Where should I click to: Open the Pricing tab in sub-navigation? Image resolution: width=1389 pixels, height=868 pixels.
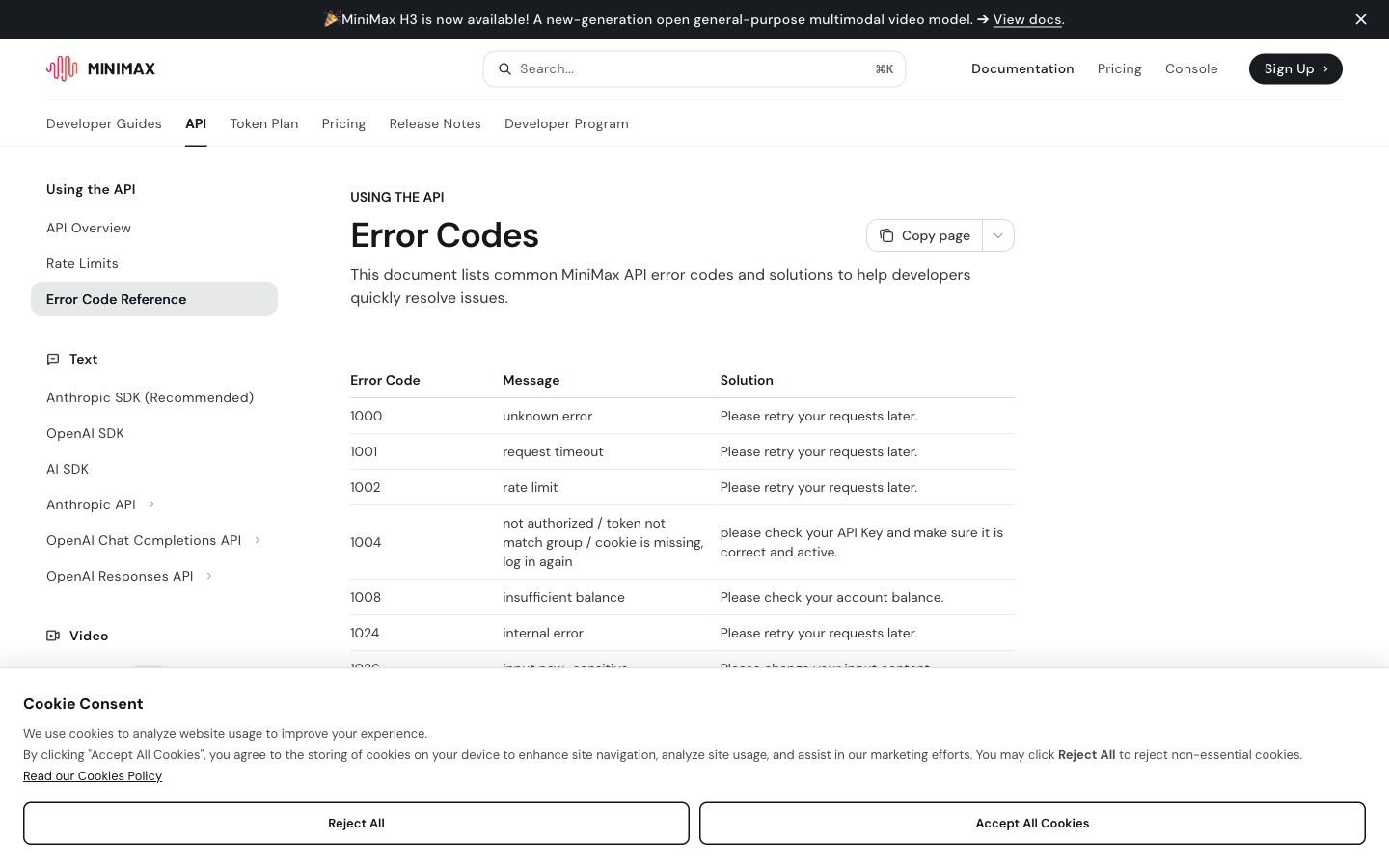coord(343,123)
